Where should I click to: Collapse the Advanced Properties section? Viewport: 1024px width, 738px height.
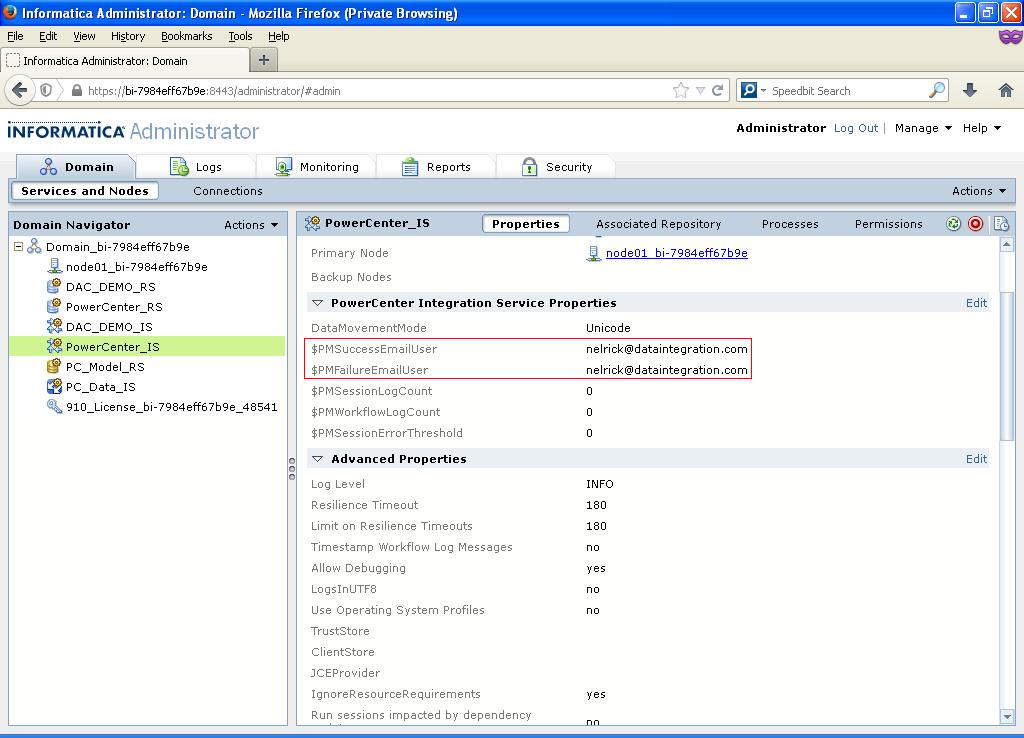pyautogui.click(x=317, y=459)
